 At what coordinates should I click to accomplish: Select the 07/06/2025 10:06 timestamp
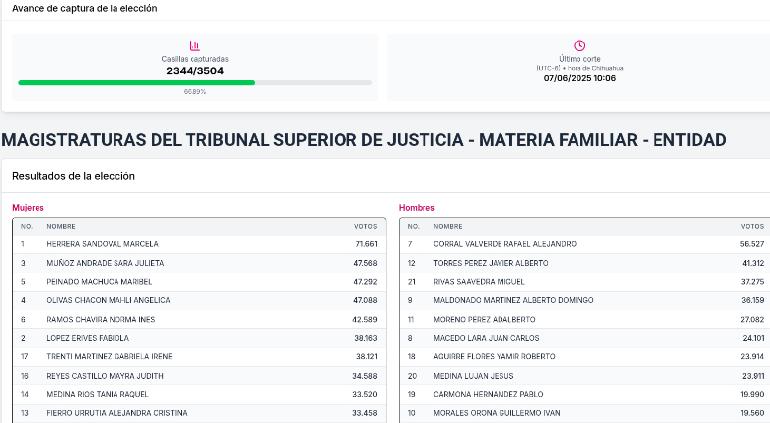point(579,78)
